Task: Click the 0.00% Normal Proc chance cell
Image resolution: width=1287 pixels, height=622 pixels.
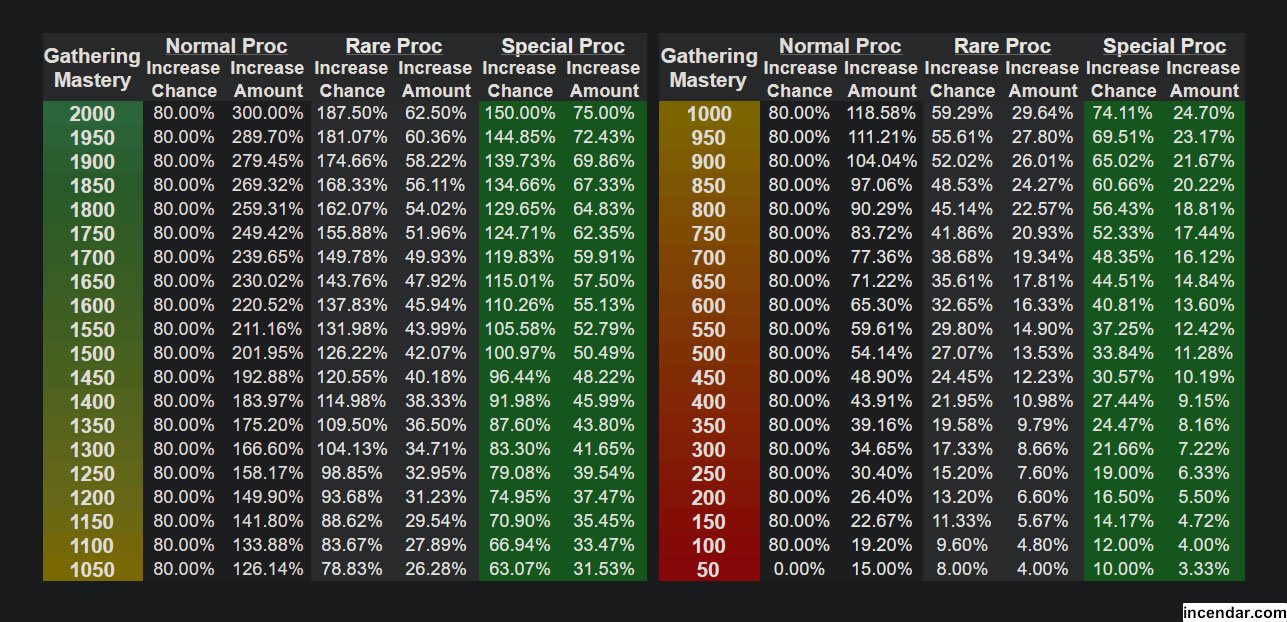Action: tap(799, 569)
